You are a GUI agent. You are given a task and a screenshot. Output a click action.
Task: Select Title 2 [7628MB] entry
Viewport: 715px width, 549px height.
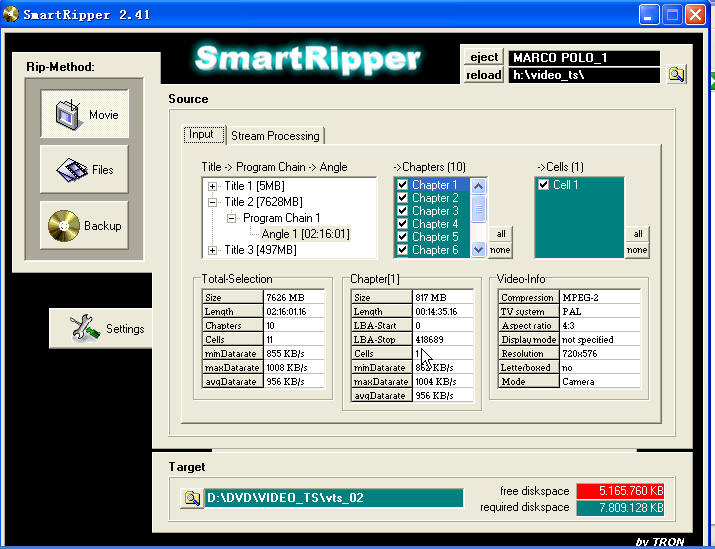263,202
